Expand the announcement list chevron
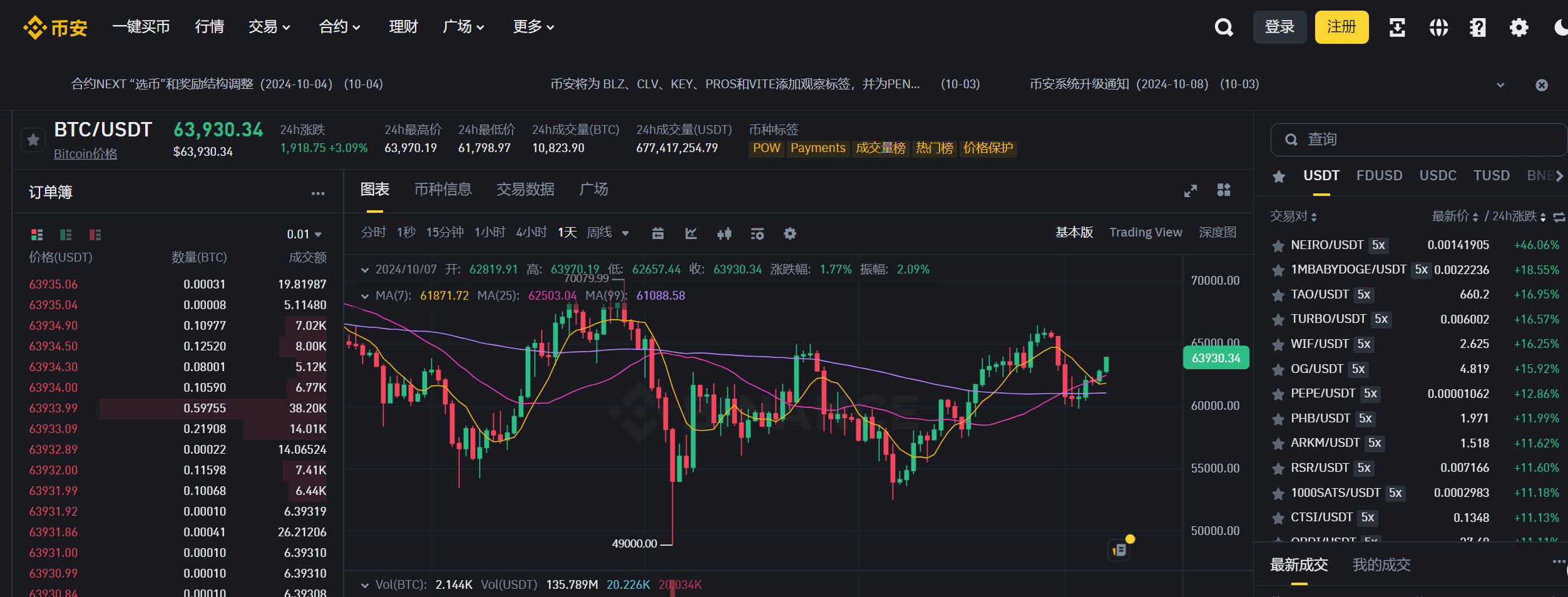Screen dimensions: 1568x597 tap(1500, 85)
